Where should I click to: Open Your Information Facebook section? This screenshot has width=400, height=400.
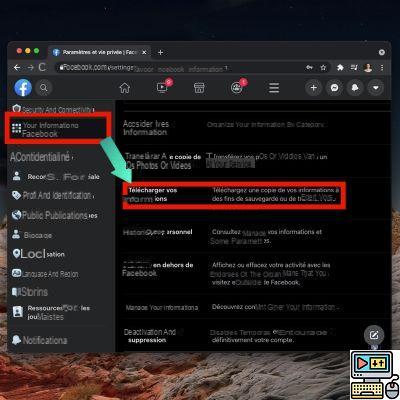click(58, 129)
